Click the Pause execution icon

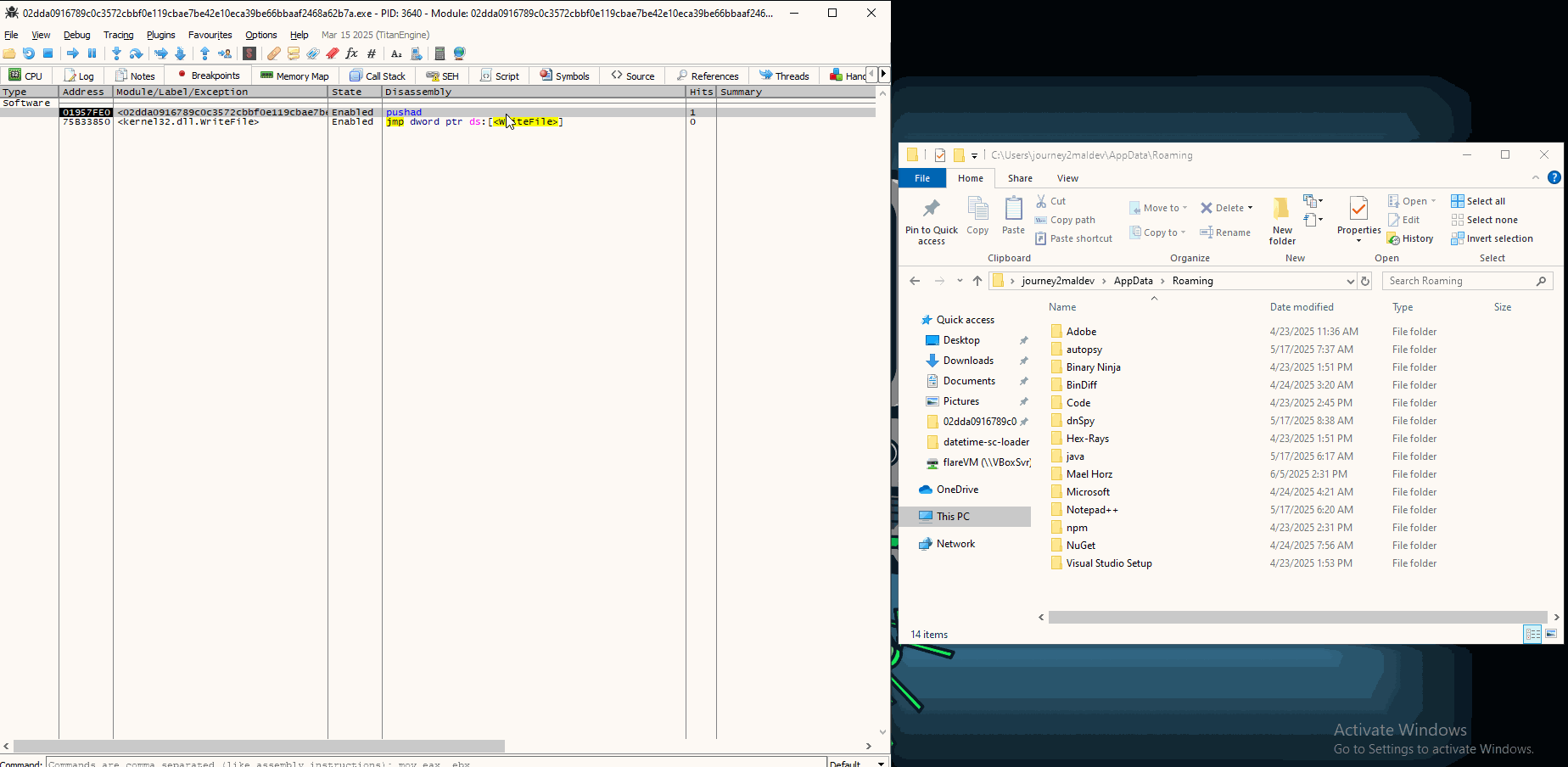pos(92,53)
